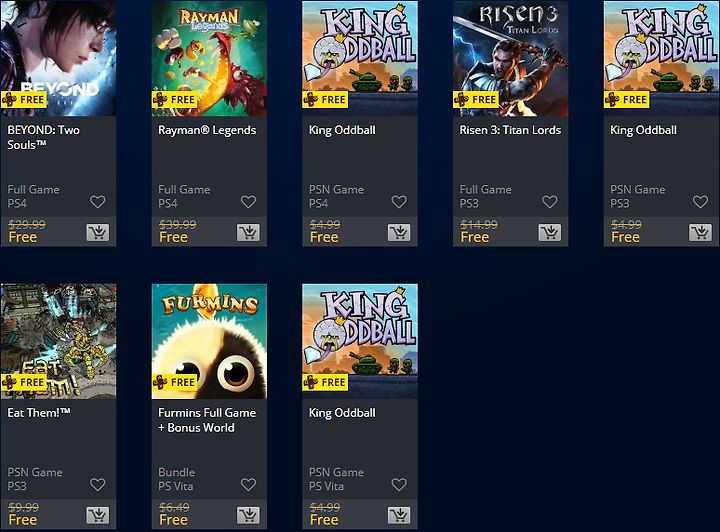This screenshot has height=532, width=720.
Task: Open the Risen 3 Titan Lords cover art
Action: coord(511,58)
